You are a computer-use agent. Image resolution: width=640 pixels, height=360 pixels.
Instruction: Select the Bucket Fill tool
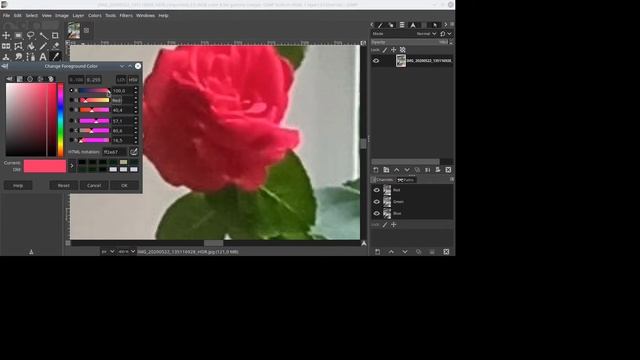point(31,46)
